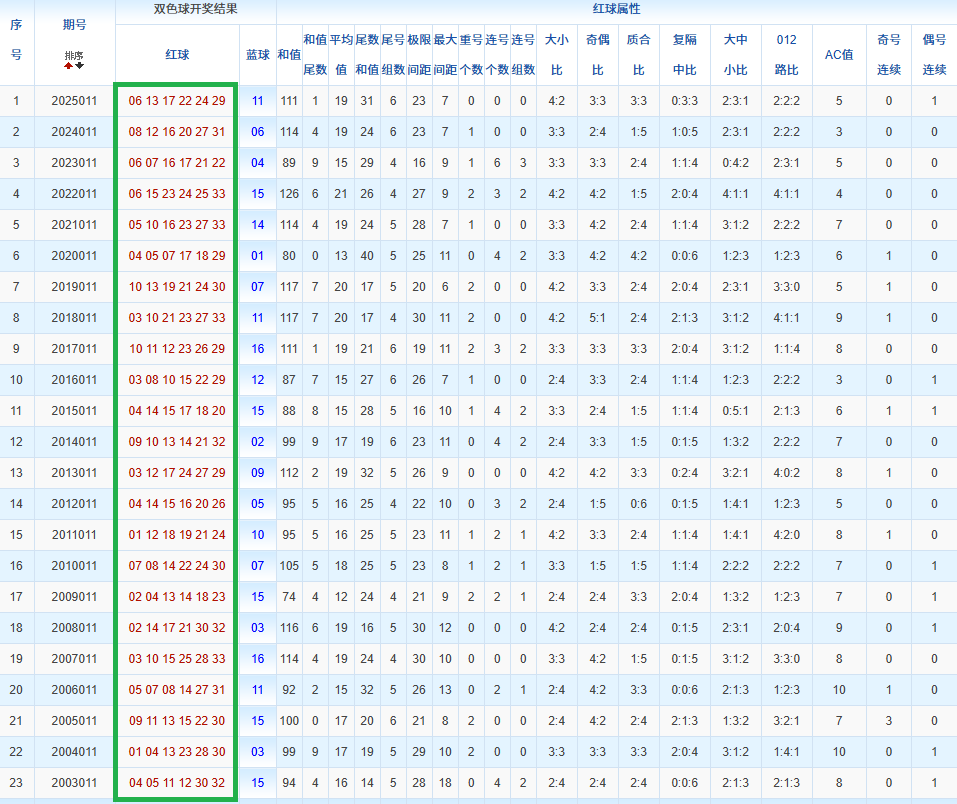Screen dimensions: 957x804
Task: Click the 蓝球 column header
Action: point(257,54)
